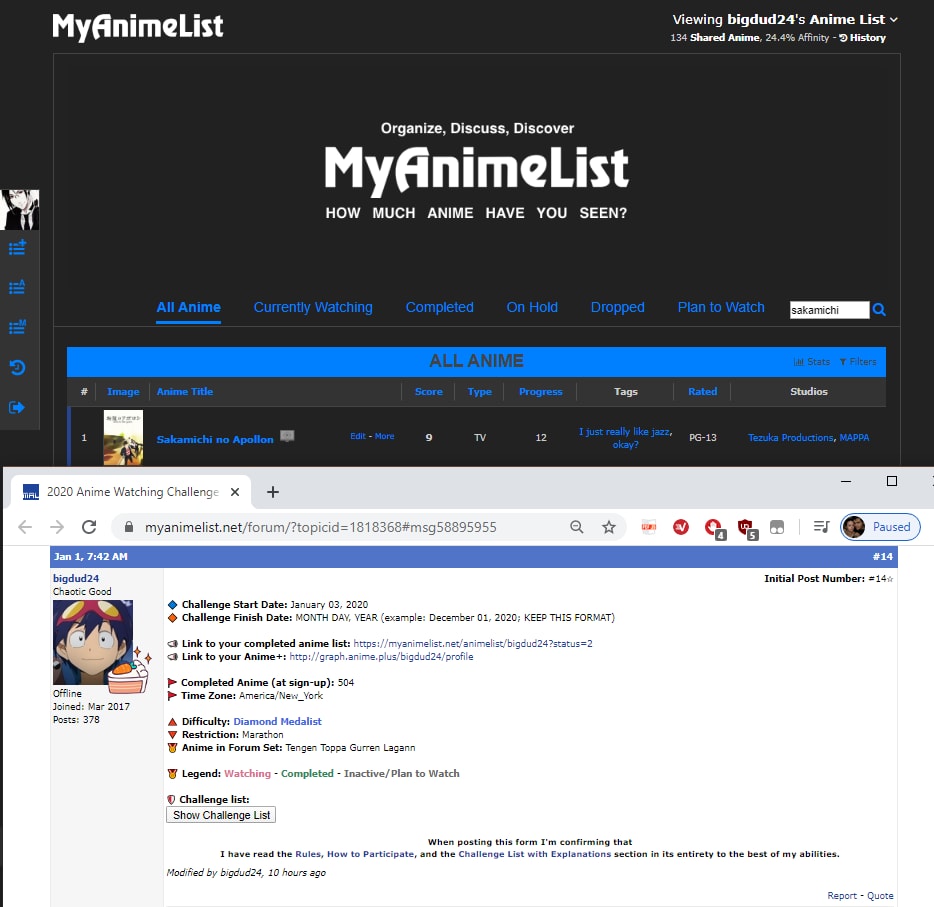Click the MyAnimeList logo at top left
934x907 pixels.
pos(138,26)
